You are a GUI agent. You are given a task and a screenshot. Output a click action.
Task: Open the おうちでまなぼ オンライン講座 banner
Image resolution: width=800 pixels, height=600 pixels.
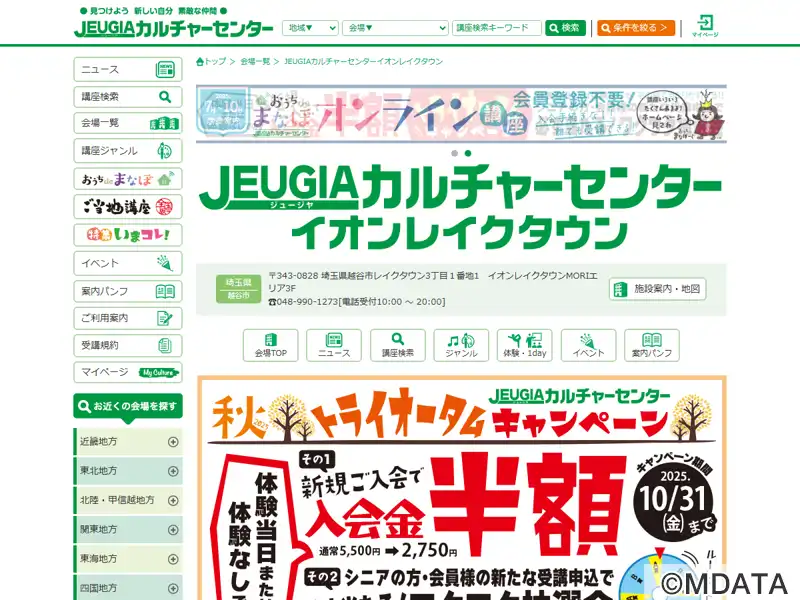461,113
